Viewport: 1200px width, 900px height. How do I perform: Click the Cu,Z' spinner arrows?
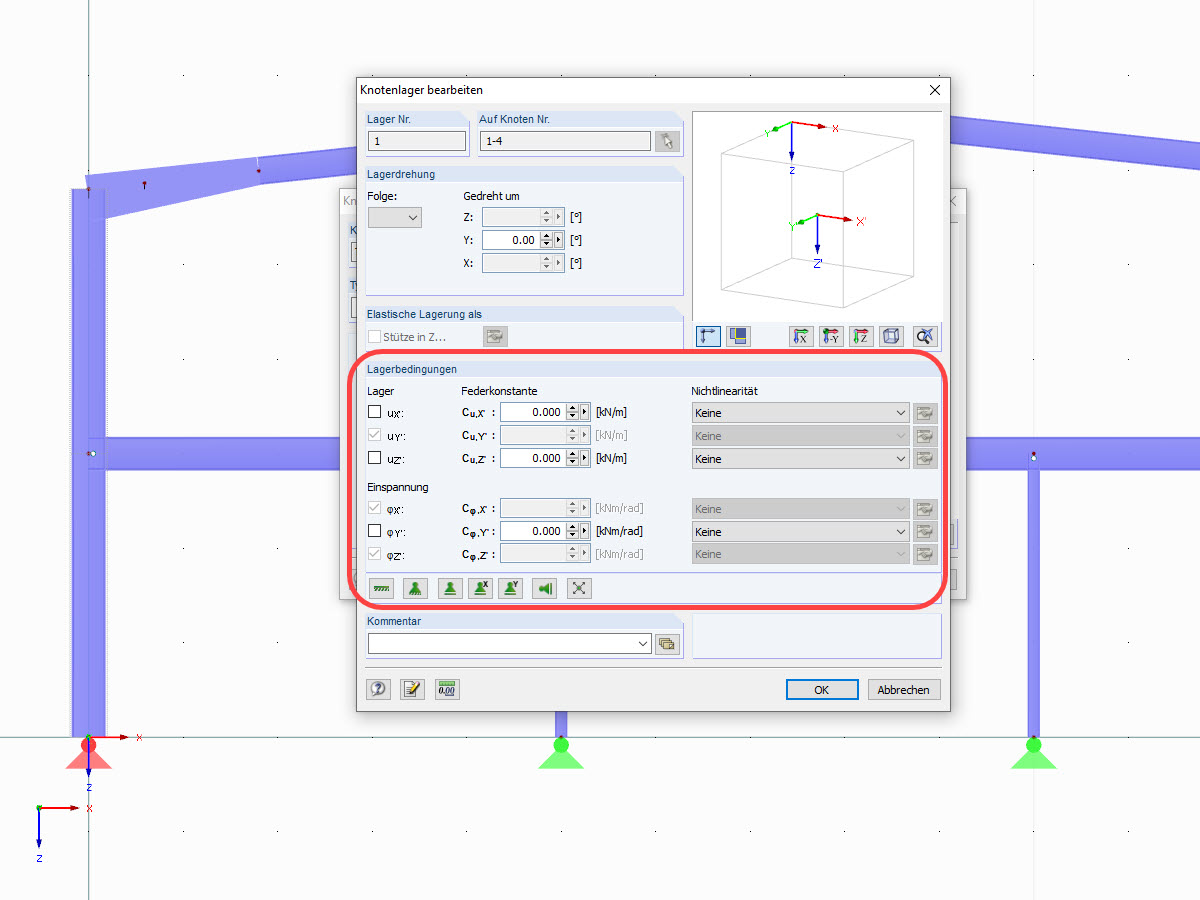pos(573,458)
